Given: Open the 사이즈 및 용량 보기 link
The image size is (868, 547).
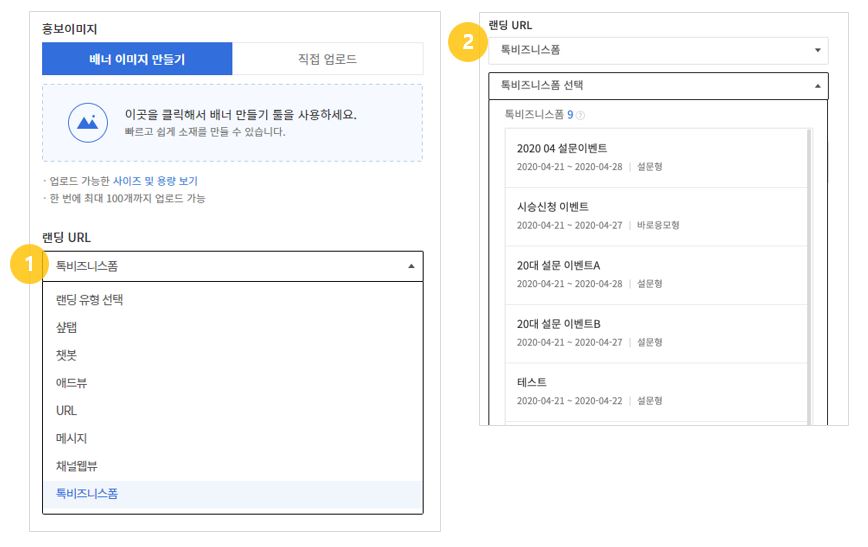Looking at the screenshot, I should click(156, 181).
